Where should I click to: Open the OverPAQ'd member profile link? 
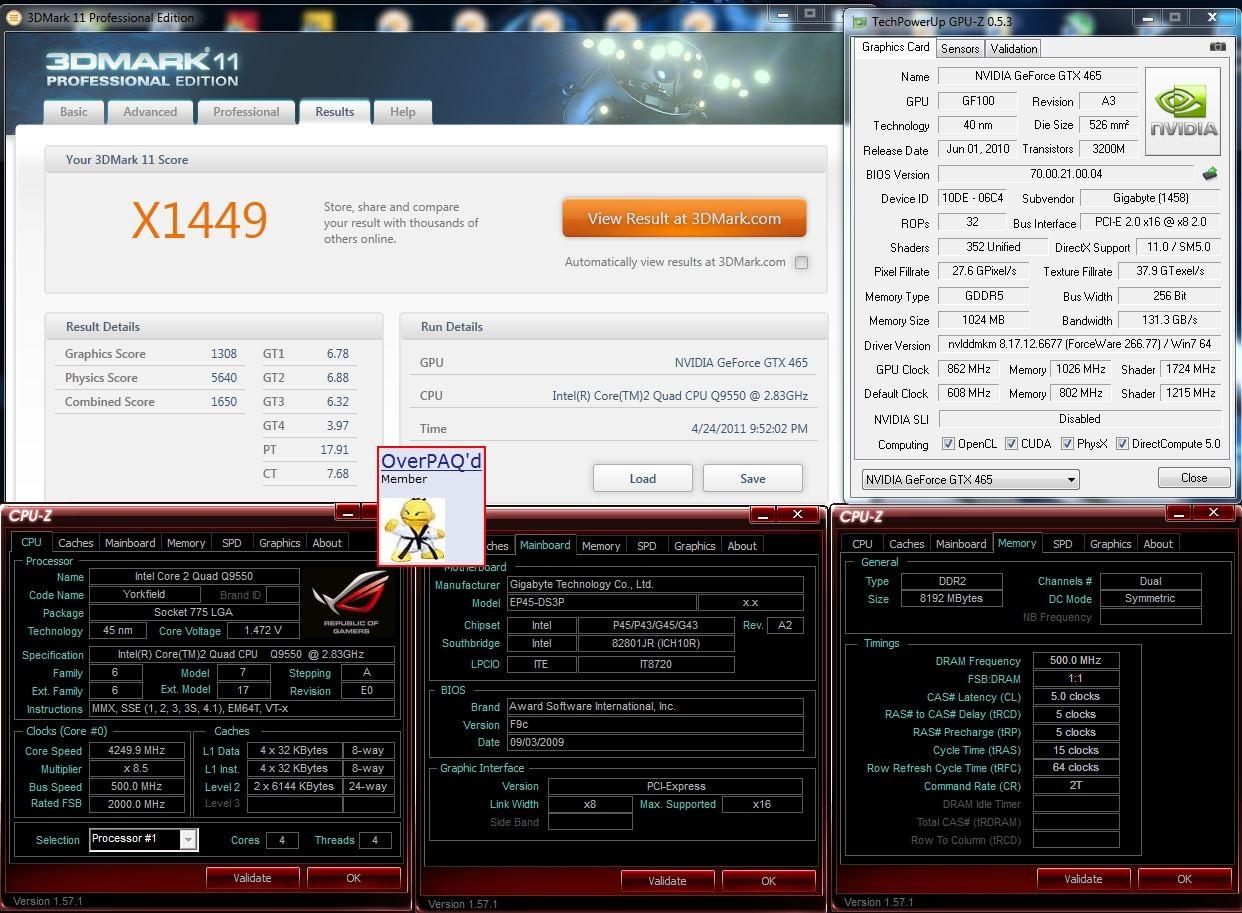coord(431,461)
